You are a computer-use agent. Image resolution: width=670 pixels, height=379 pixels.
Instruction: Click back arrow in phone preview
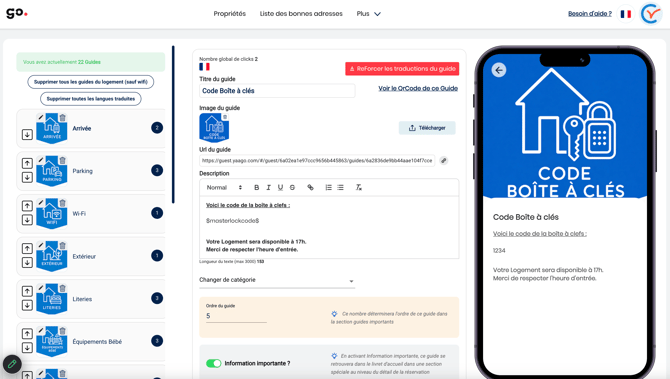[499, 70]
